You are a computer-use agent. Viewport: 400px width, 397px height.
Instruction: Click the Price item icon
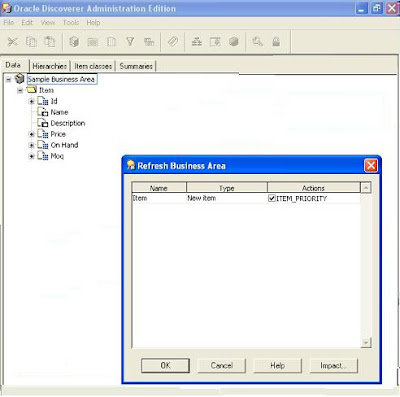point(43,134)
